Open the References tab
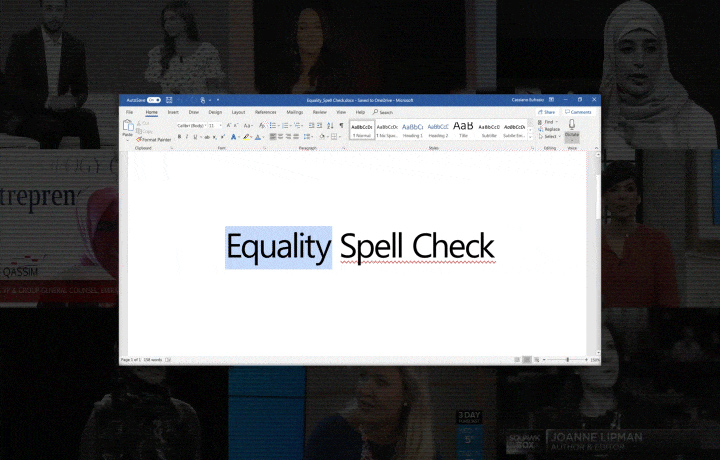The image size is (720, 460). [x=265, y=112]
